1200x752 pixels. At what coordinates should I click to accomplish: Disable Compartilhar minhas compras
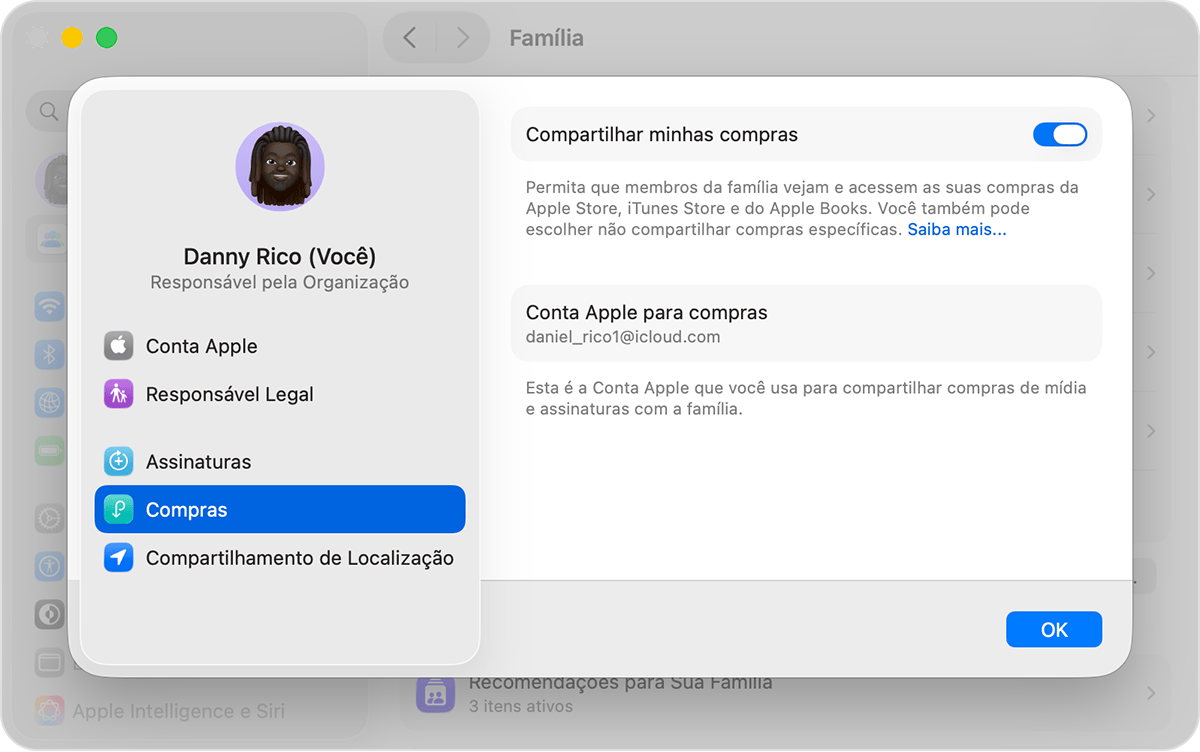coord(1059,134)
